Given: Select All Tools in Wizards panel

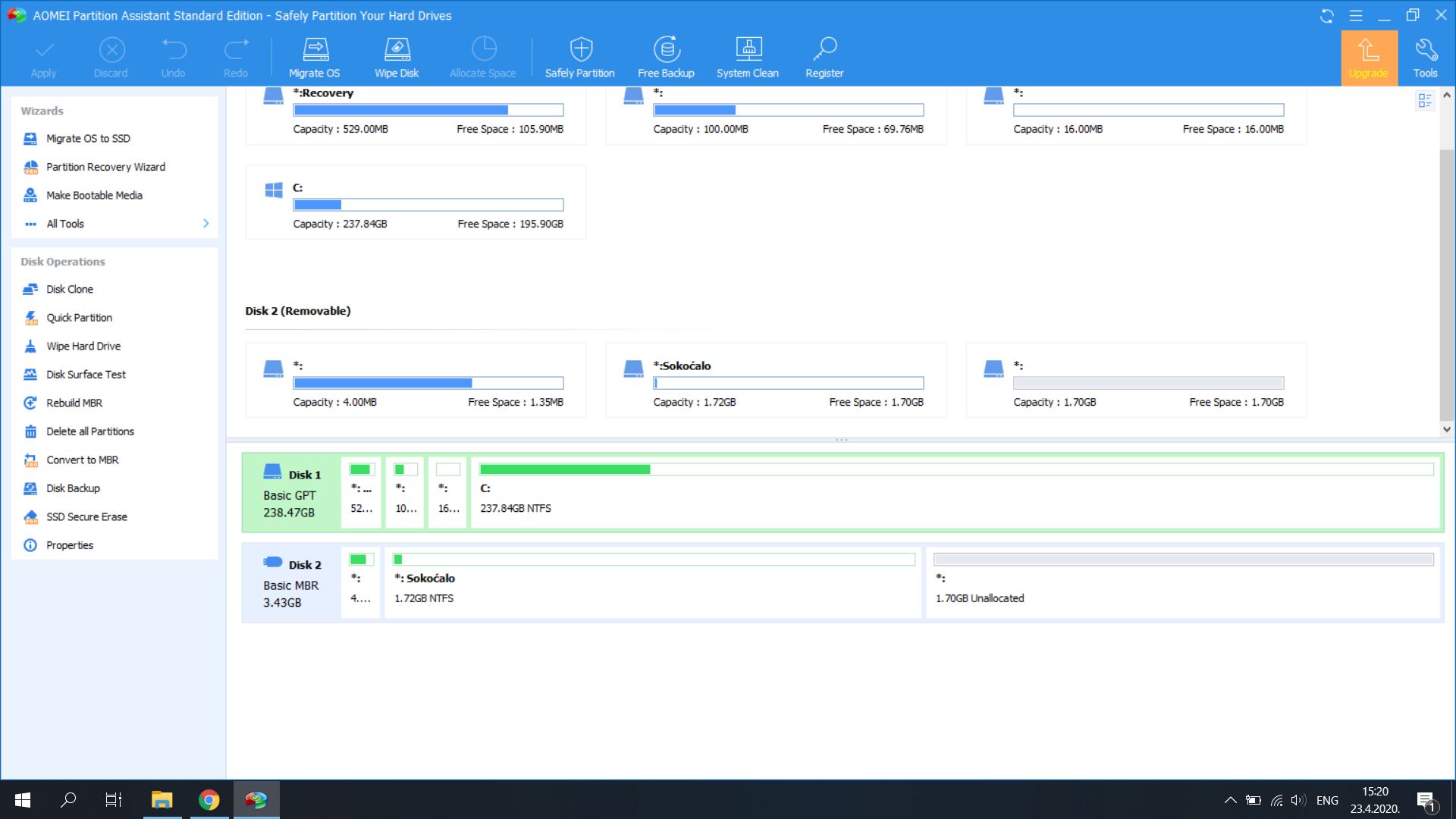Looking at the screenshot, I should [64, 224].
